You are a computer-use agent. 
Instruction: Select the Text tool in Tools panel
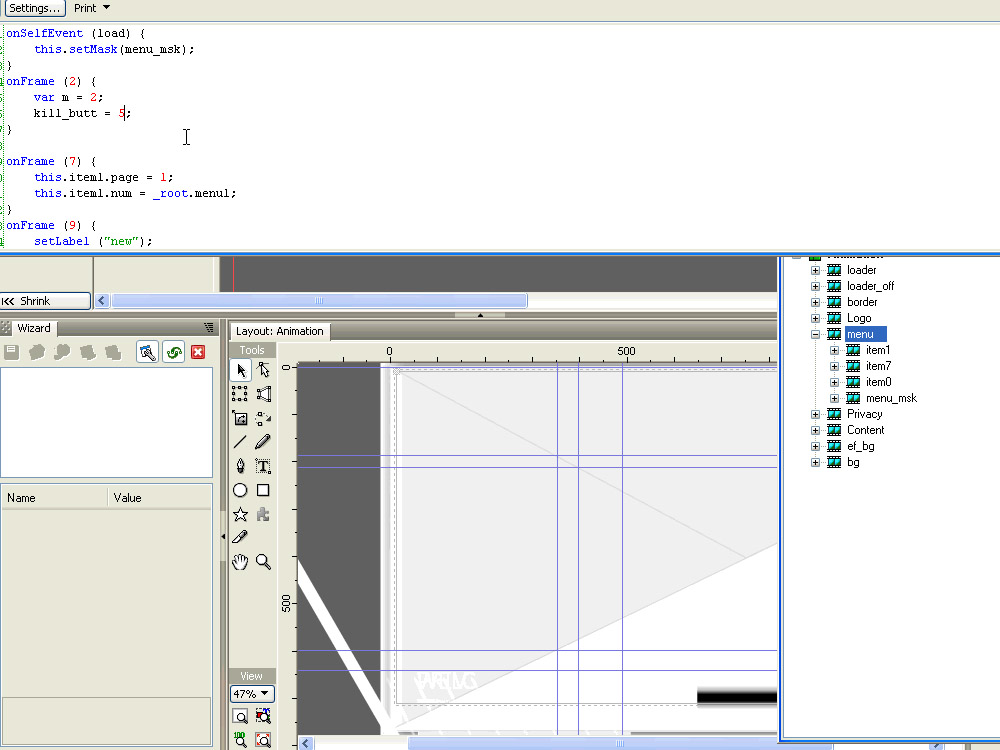(263, 466)
